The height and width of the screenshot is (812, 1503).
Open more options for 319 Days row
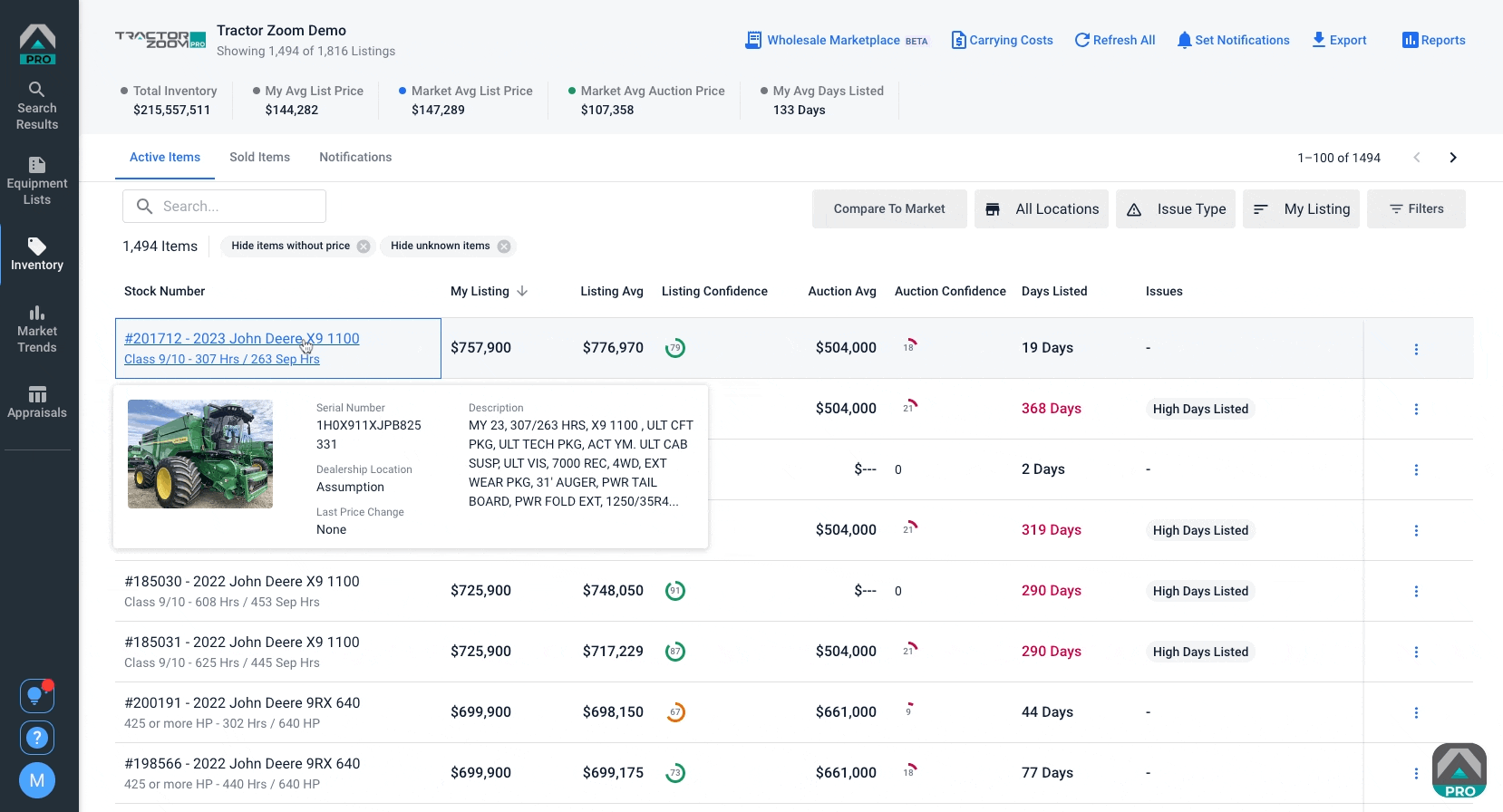1416,530
